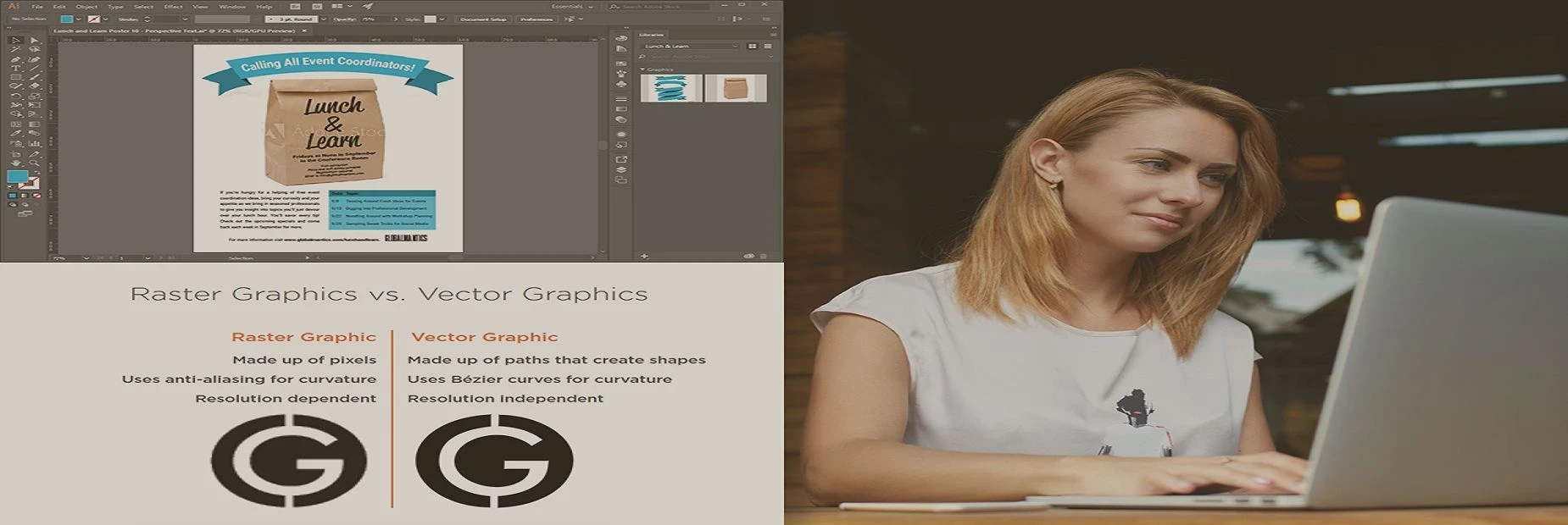Viewport: 1568px width, 525px height.
Task: Collapse the Graphics section in Libraries
Action: [x=643, y=69]
